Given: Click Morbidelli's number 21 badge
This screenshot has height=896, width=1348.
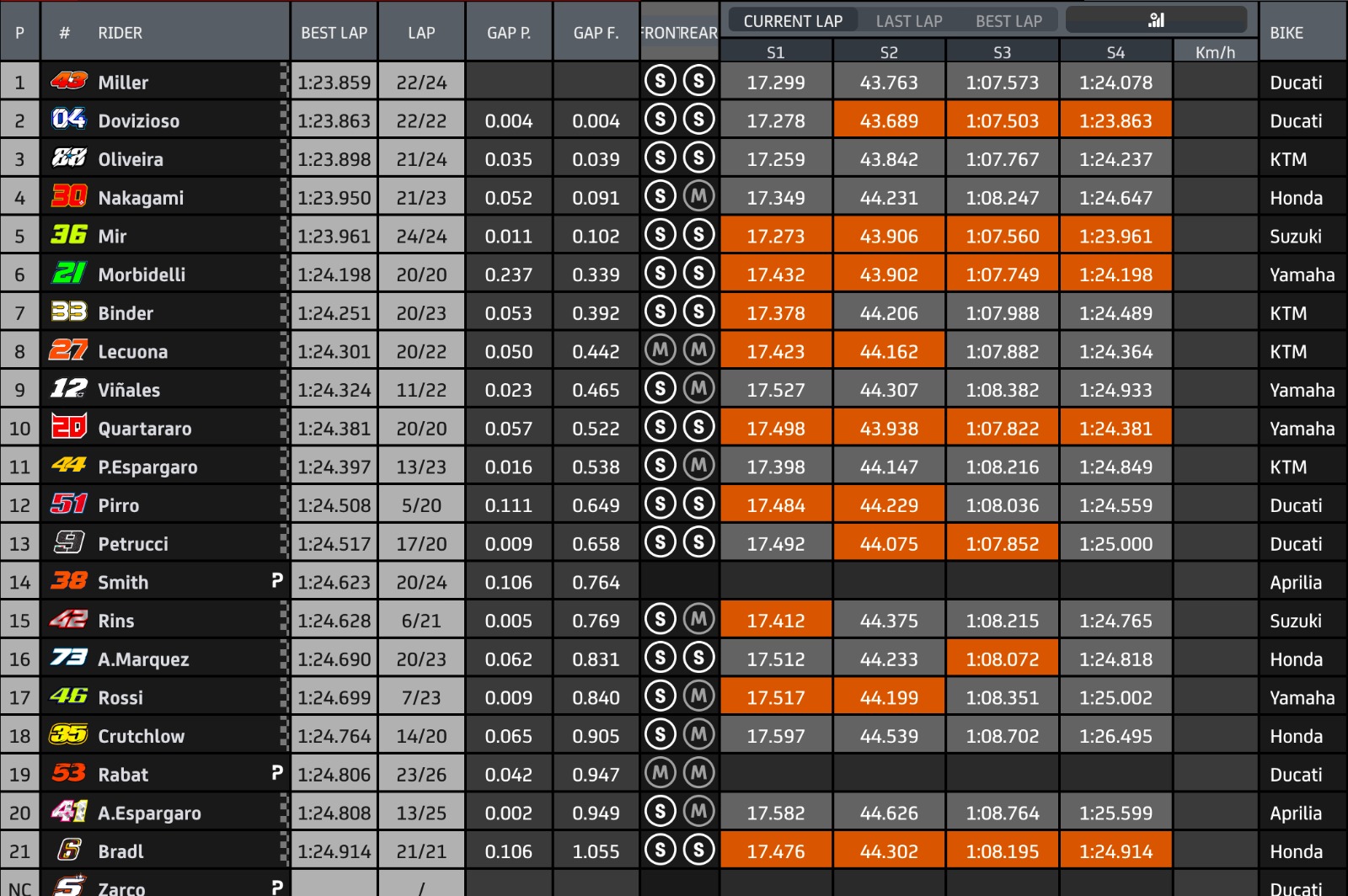Looking at the screenshot, I should click(69, 273).
